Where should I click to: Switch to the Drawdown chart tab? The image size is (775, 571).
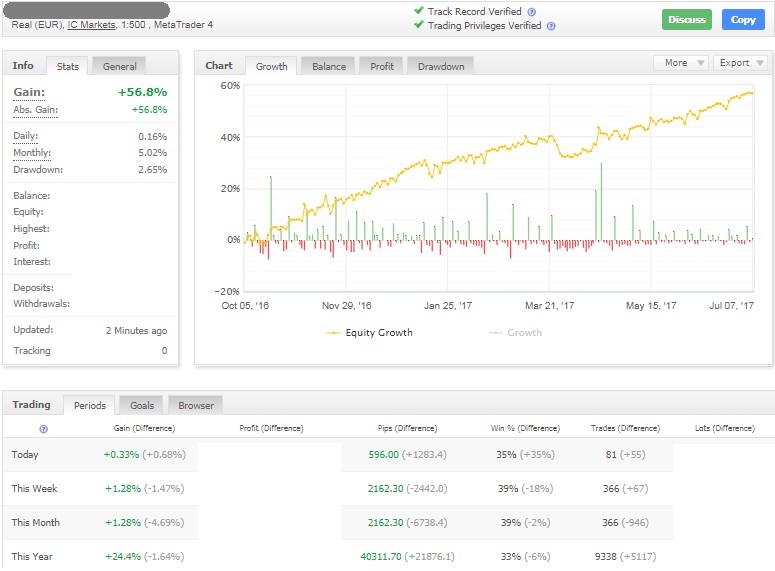[x=441, y=66]
